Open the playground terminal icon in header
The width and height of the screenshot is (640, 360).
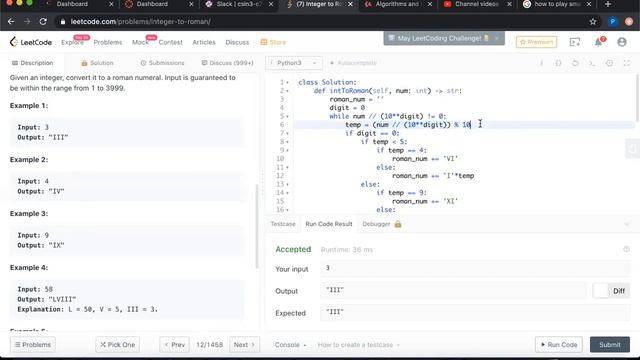(x=575, y=42)
